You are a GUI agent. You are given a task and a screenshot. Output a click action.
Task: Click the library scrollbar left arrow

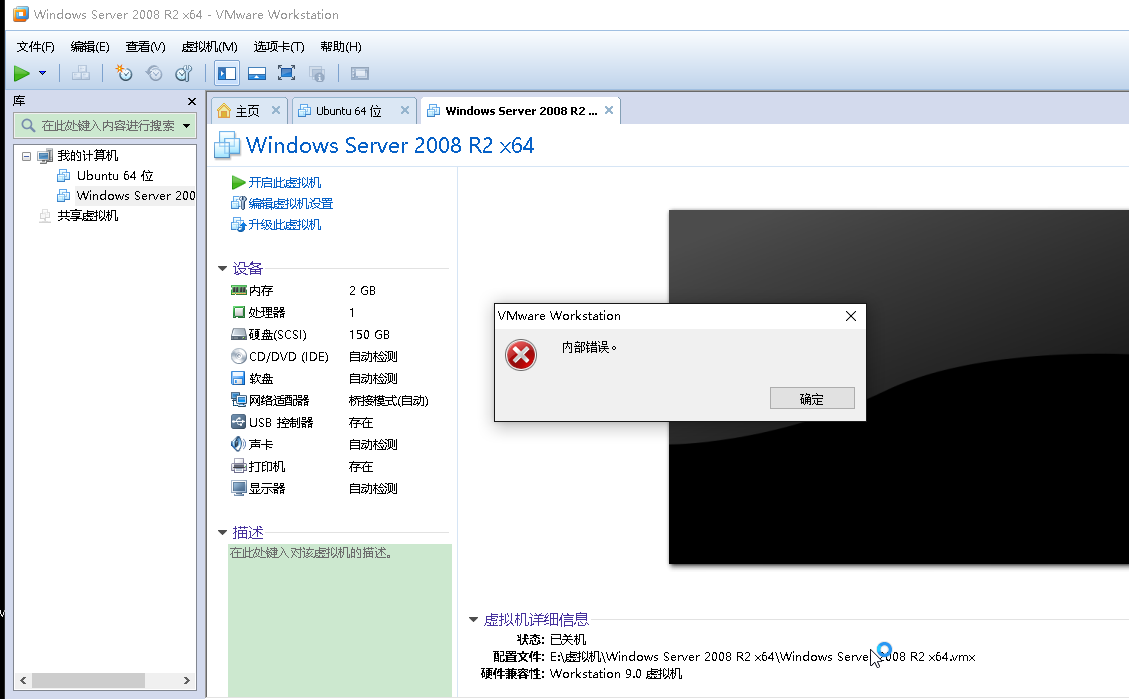23,680
